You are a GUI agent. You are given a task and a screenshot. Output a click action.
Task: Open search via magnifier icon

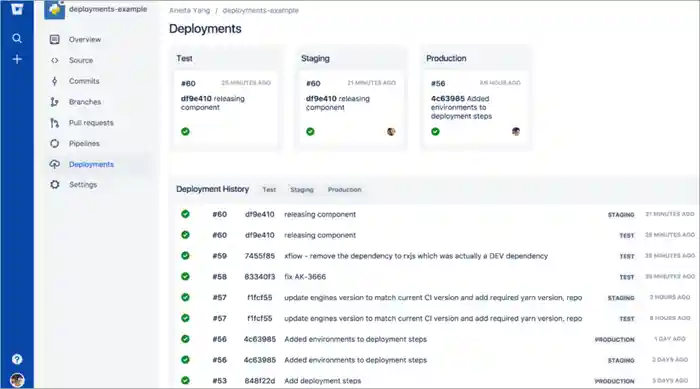coord(17,38)
